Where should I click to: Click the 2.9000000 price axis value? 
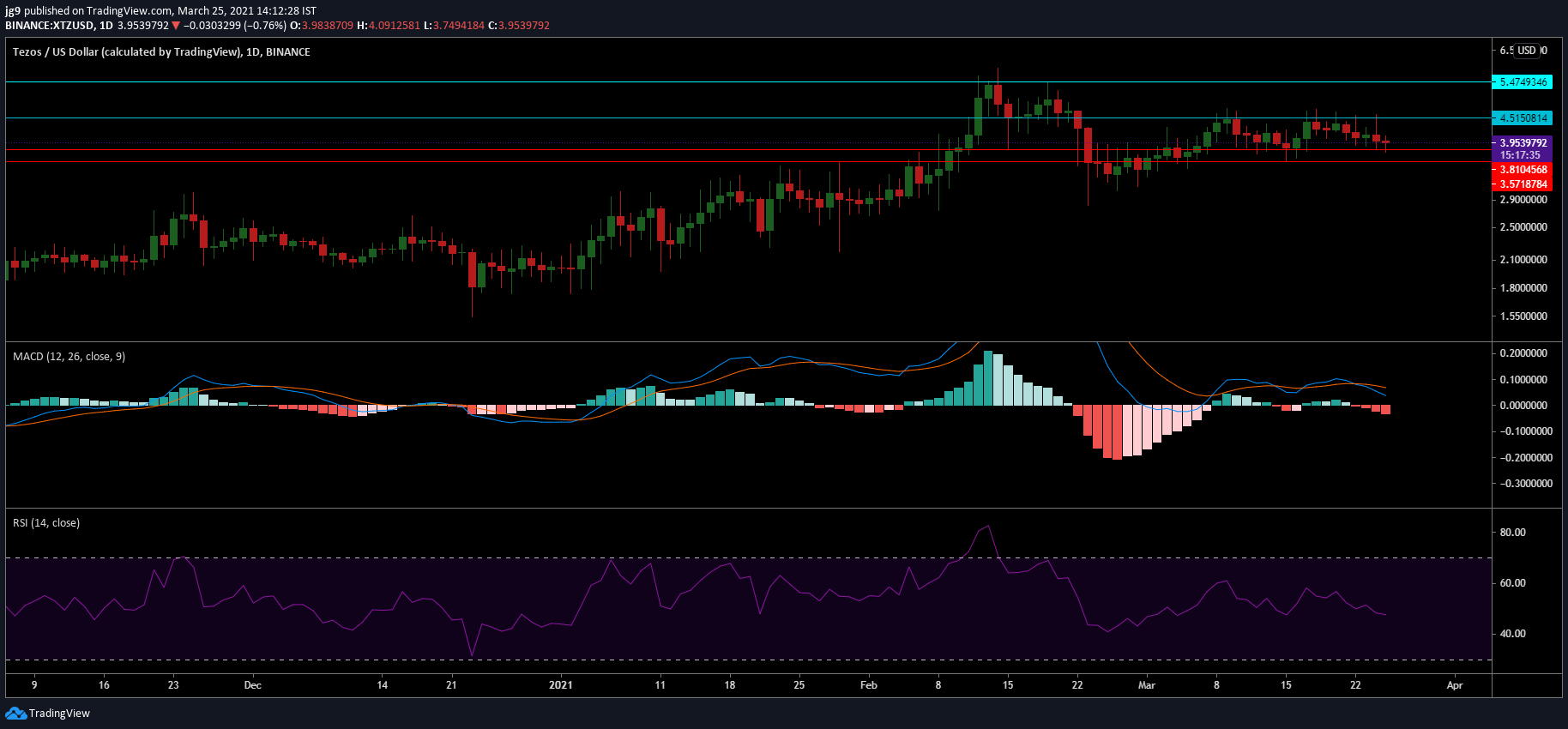pos(1523,200)
